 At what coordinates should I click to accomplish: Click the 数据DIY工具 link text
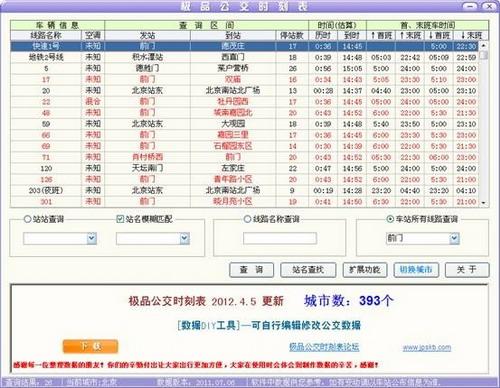point(208,325)
